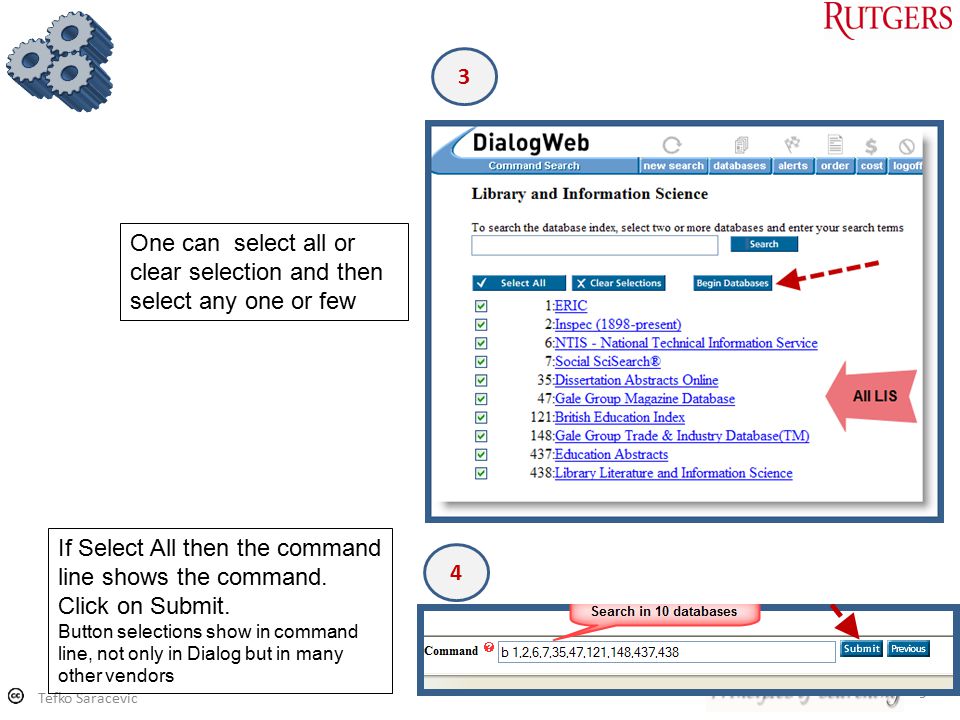Click the Previous button
Image resolution: width=960 pixels, height=720 pixels.
point(908,648)
